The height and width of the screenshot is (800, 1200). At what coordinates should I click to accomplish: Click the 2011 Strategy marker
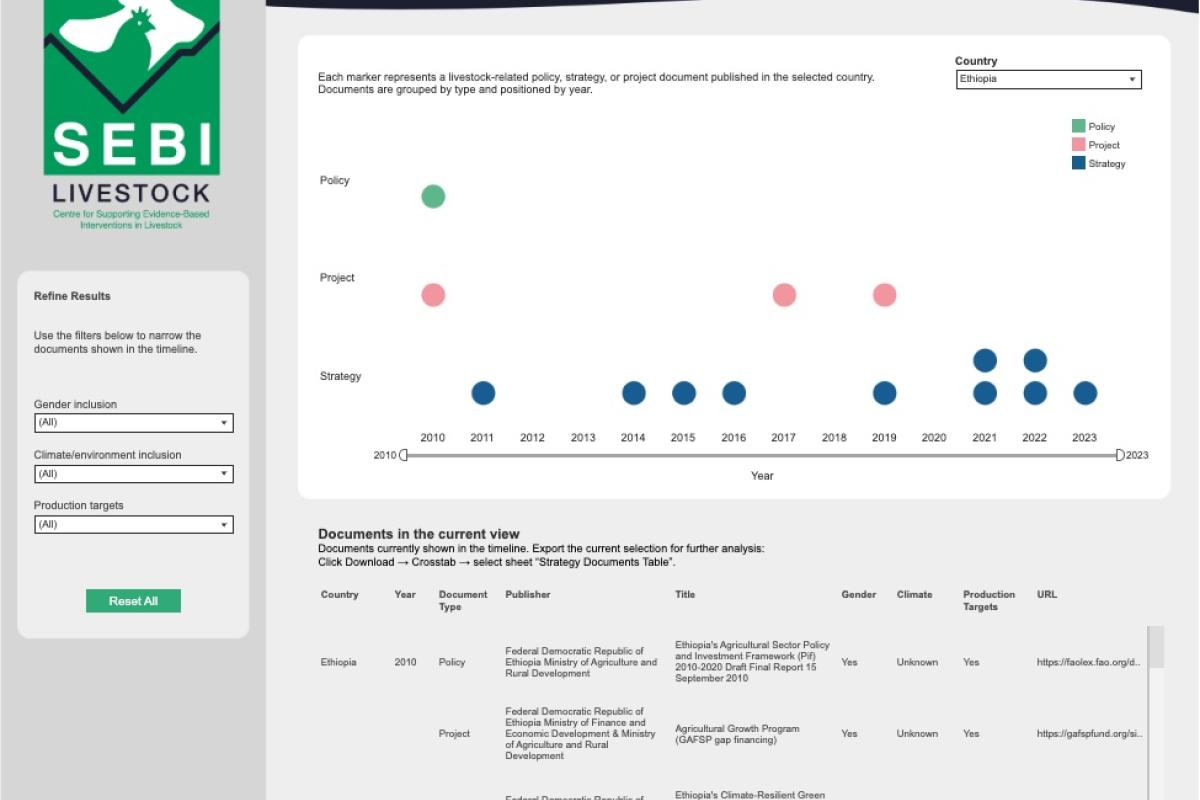(483, 393)
